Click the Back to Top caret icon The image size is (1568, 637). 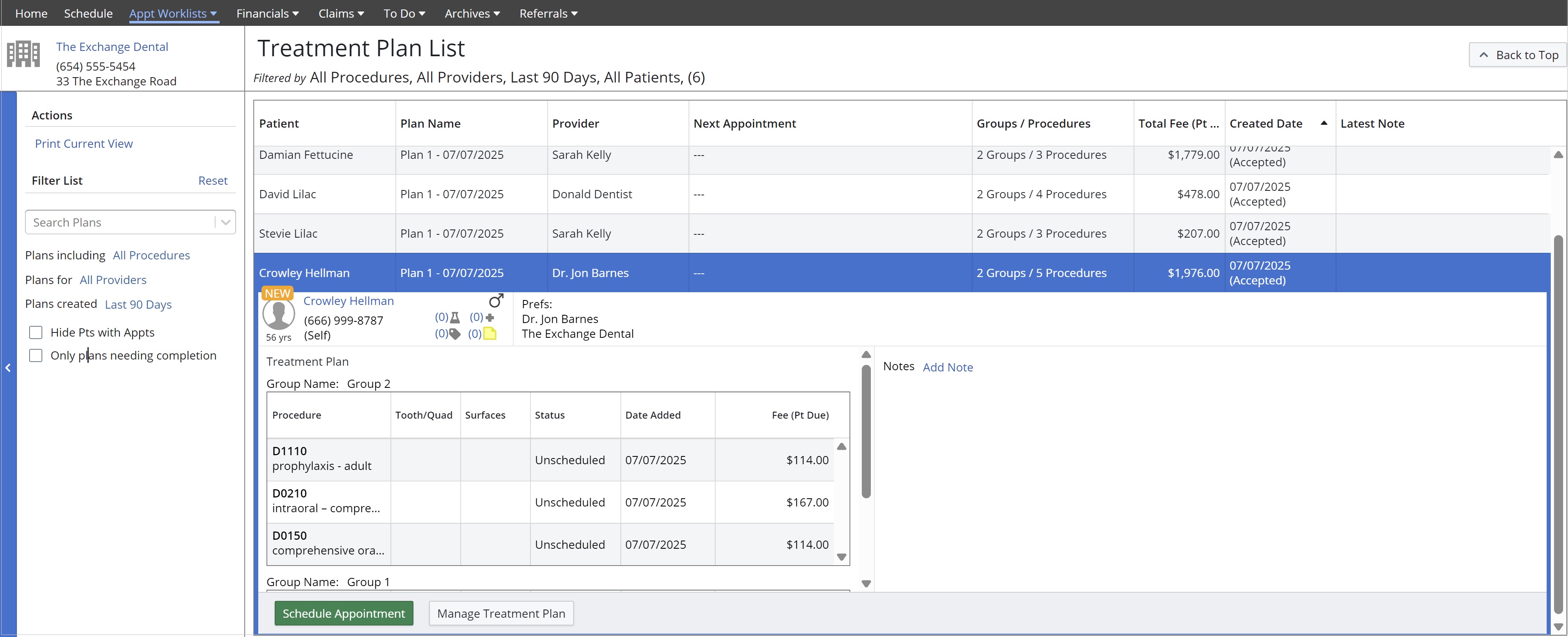pos(1483,55)
